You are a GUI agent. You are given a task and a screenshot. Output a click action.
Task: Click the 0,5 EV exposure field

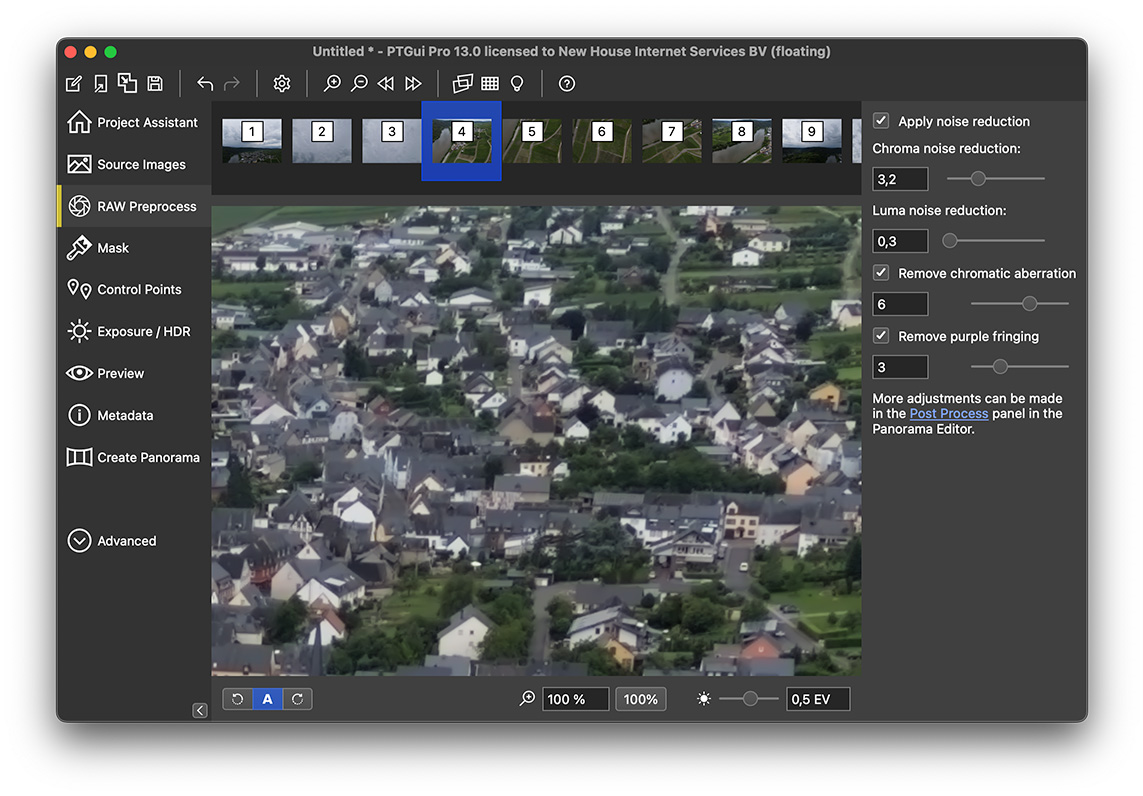(x=818, y=700)
